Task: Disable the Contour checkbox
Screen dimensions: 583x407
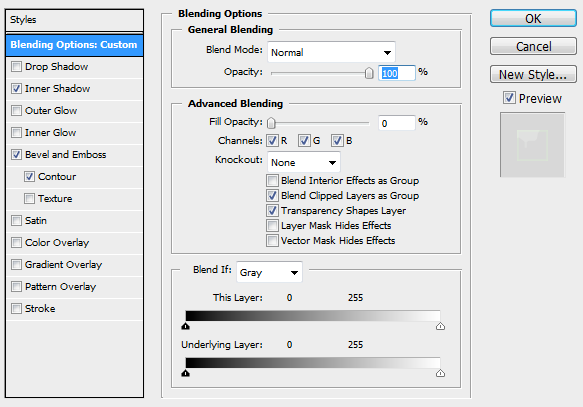Action: [x=29, y=177]
